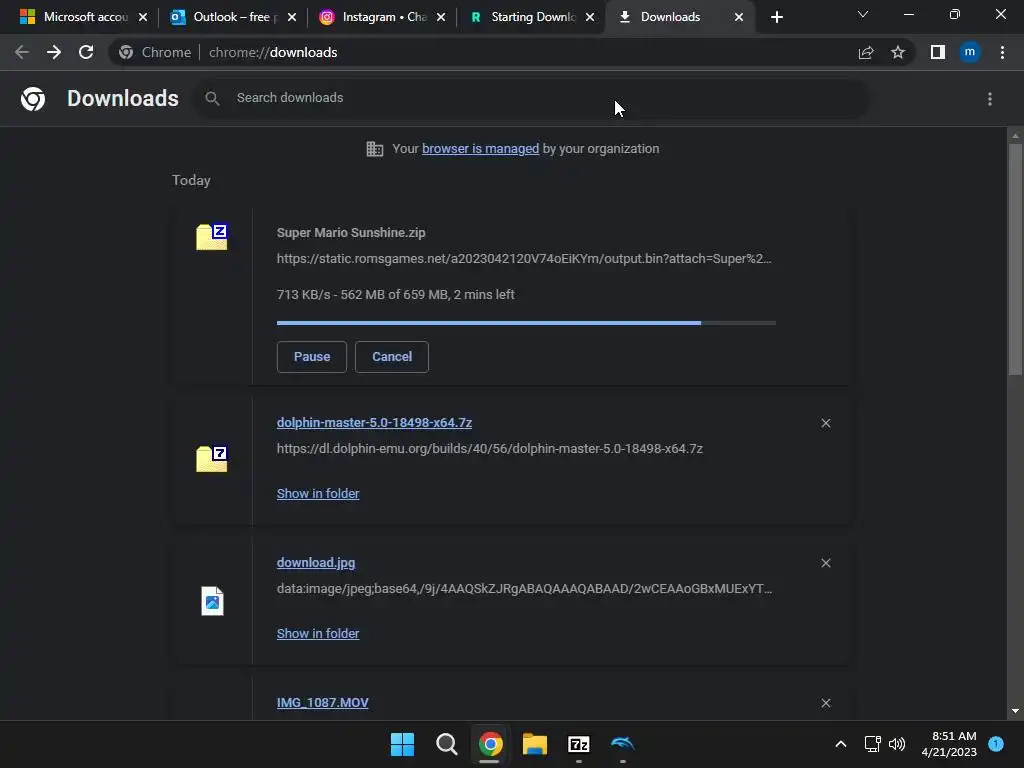Image resolution: width=1024 pixels, height=768 pixels.
Task: Close the Outlook tab
Action: (x=292, y=18)
